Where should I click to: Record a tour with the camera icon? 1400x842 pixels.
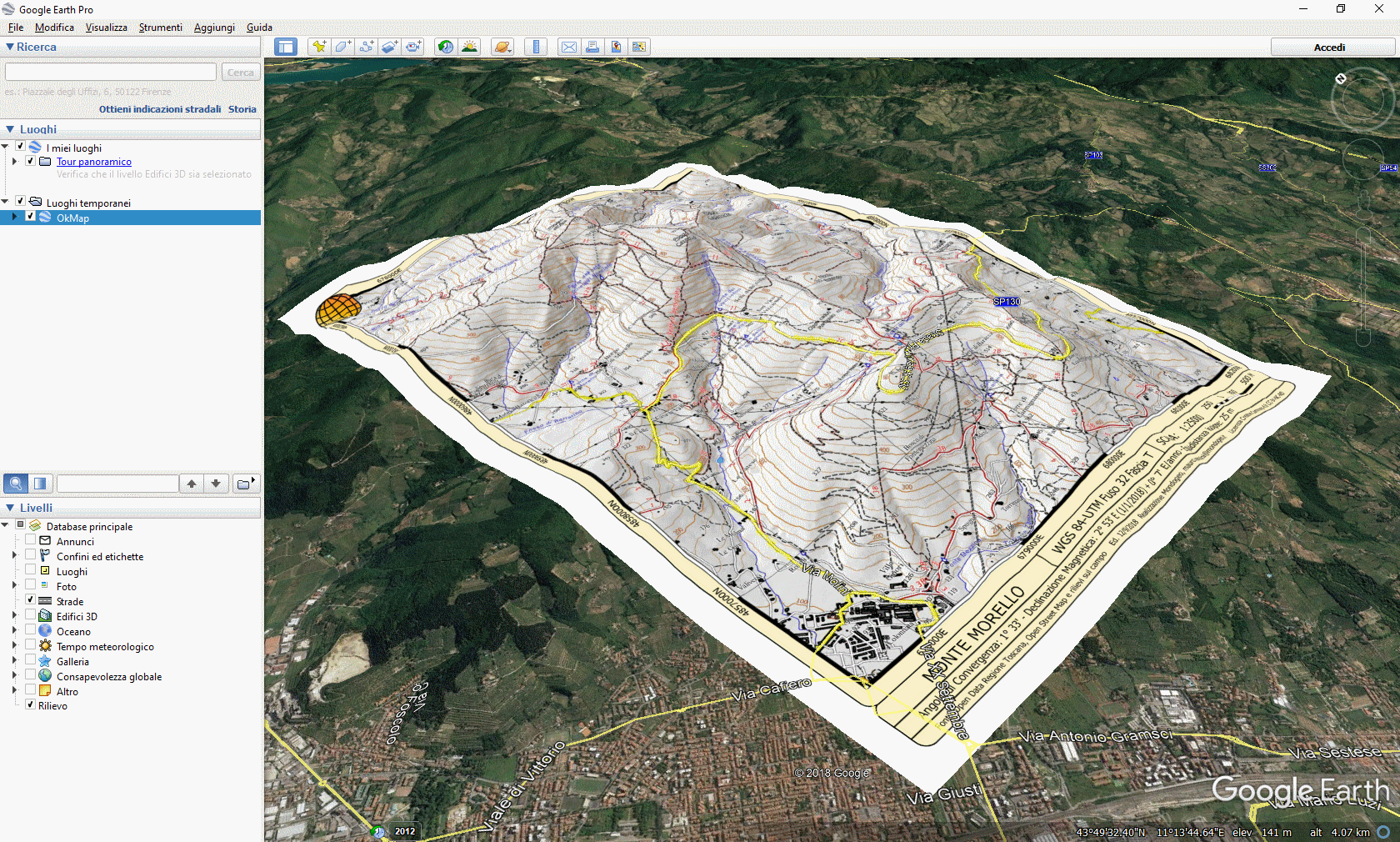(413, 47)
